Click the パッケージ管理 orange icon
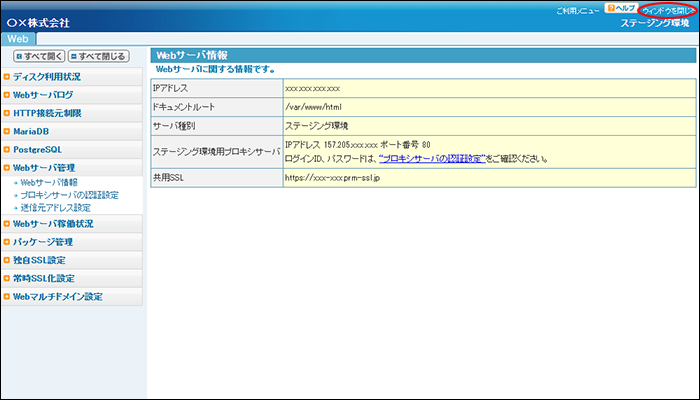This screenshot has height=400, width=700. (x=7, y=242)
